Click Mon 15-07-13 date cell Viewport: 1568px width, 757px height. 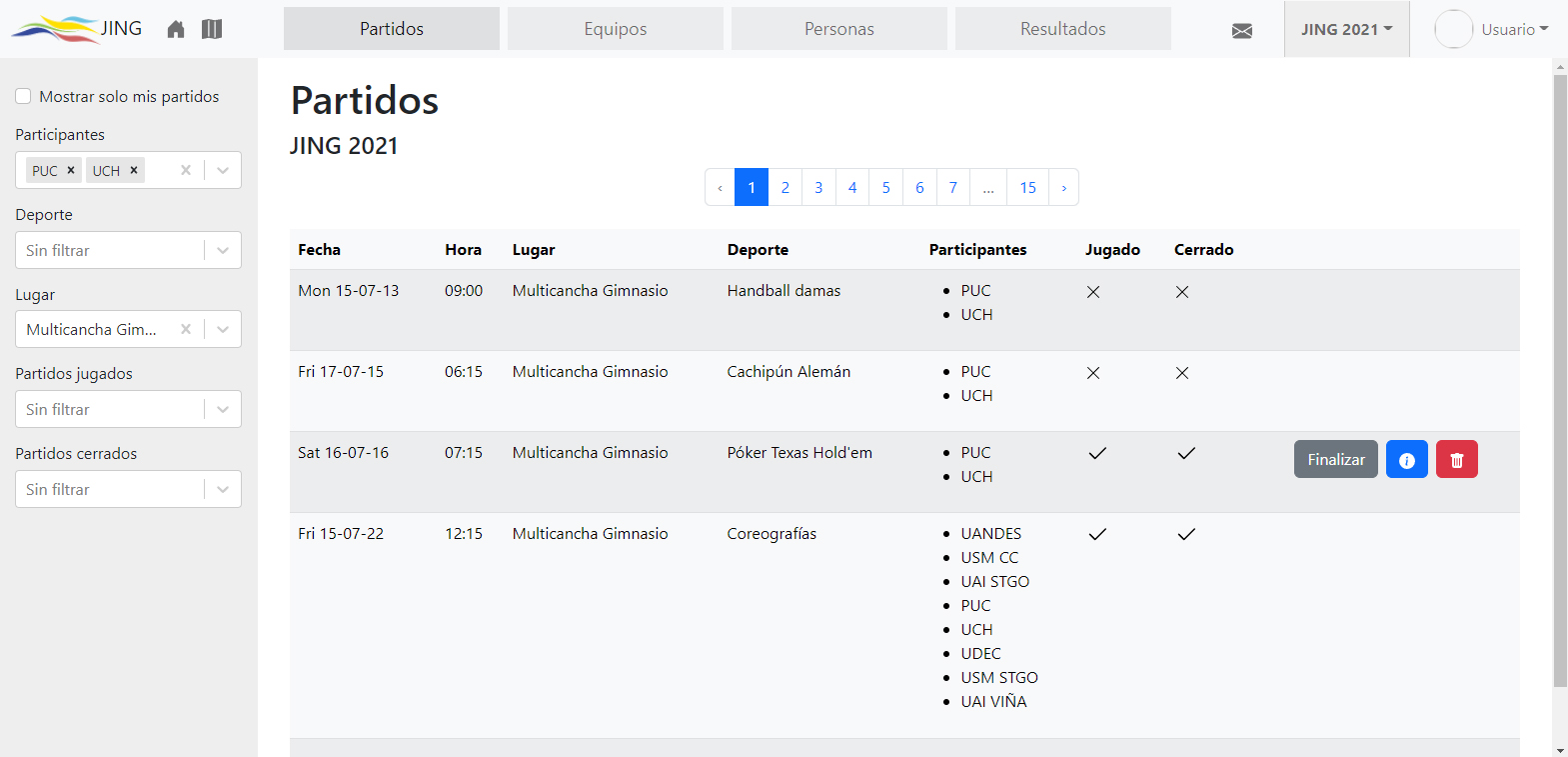pyautogui.click(x=349, y=291)
